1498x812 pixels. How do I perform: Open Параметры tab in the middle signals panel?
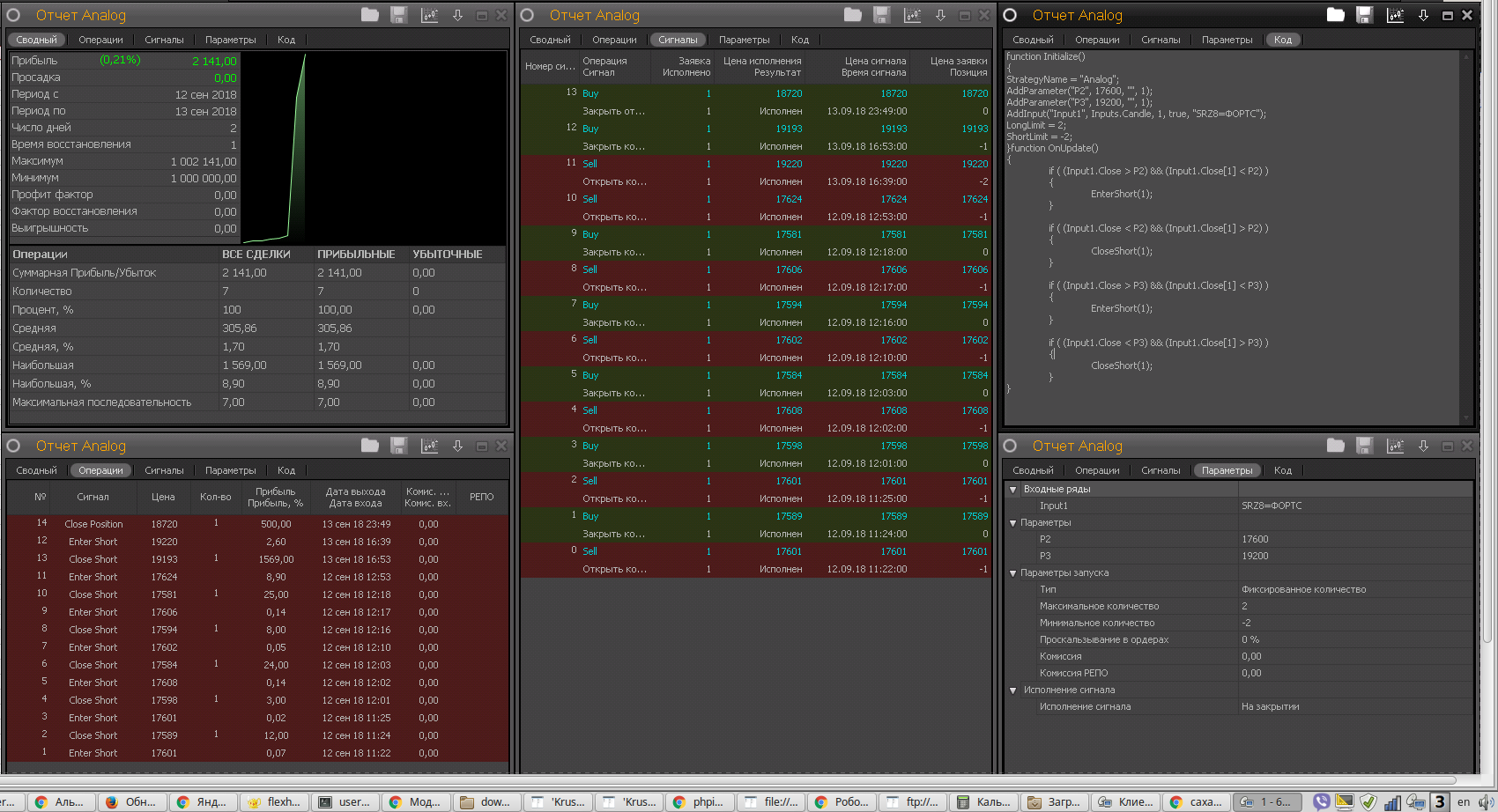click(744, 40)
